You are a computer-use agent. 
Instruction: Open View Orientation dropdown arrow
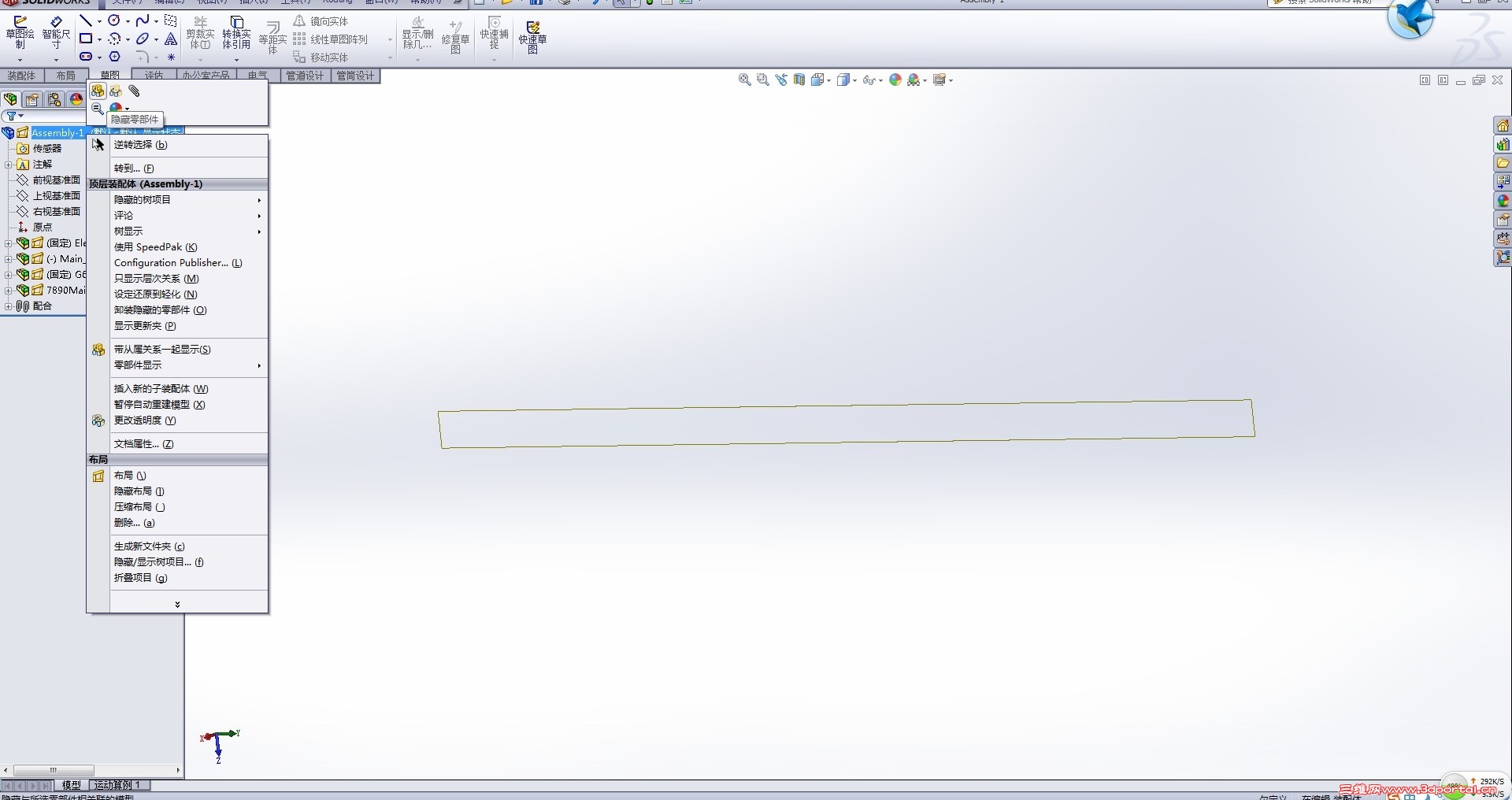(829, 80)
